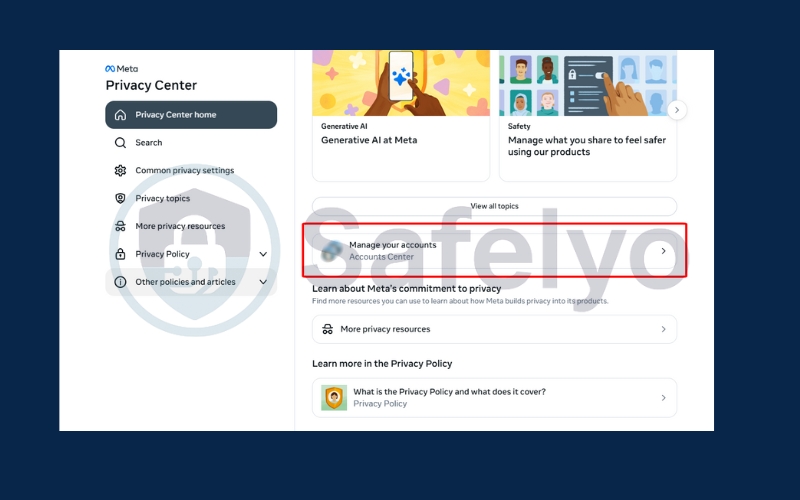The width and height of the screenshot is (800, 500).
Task: Click the Privacy Policy lock icon
Action: 121,255
